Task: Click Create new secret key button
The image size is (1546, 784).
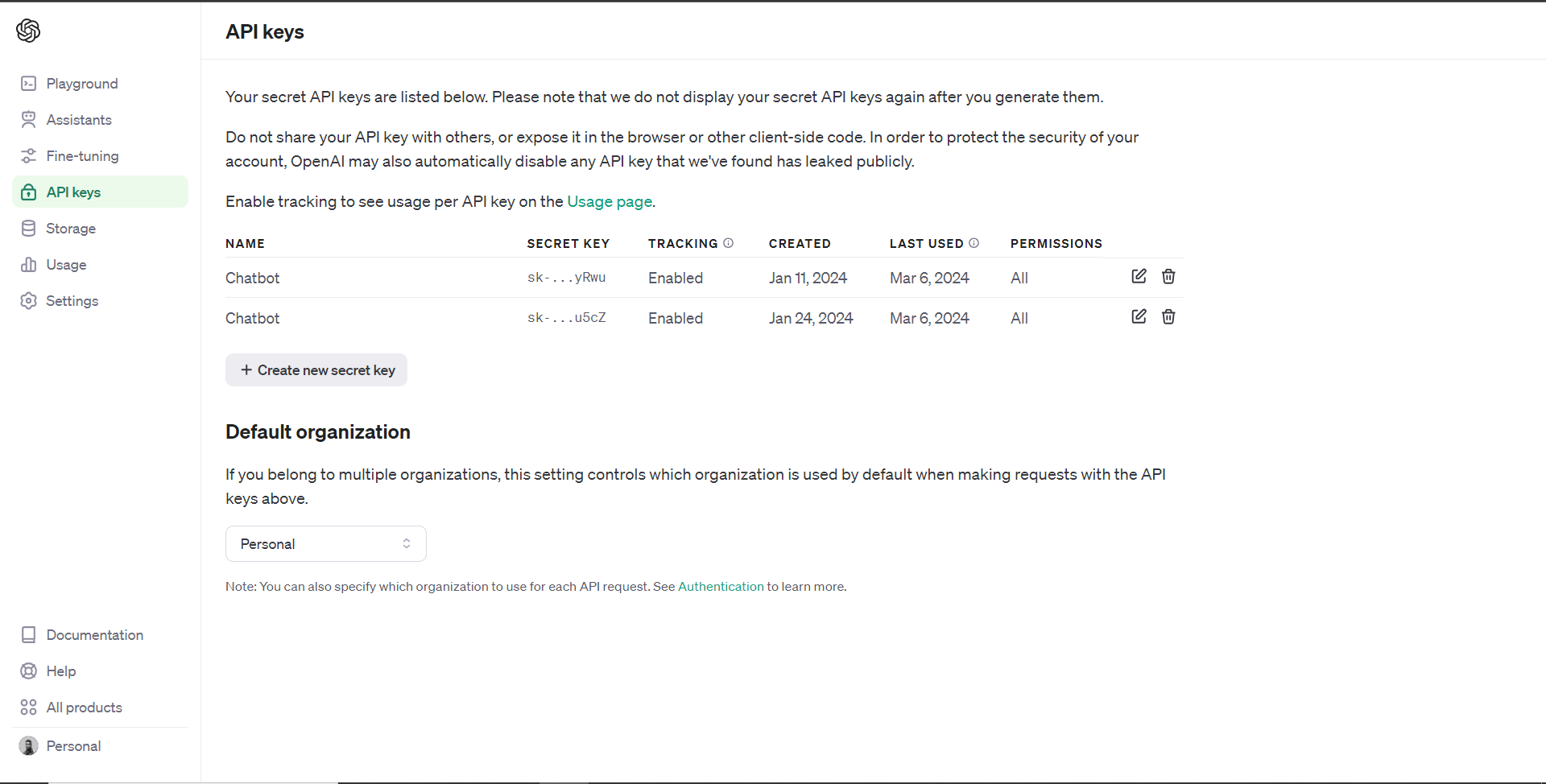Action: tap(316, 370)
